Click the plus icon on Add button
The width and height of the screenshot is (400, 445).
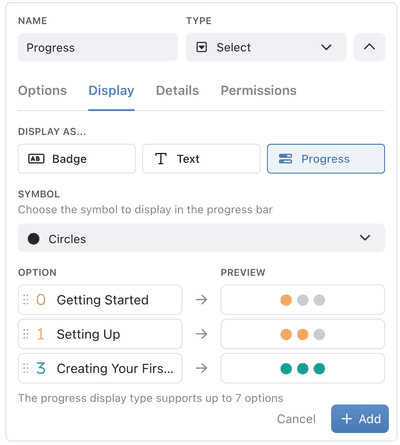click(x=347, y=419)
